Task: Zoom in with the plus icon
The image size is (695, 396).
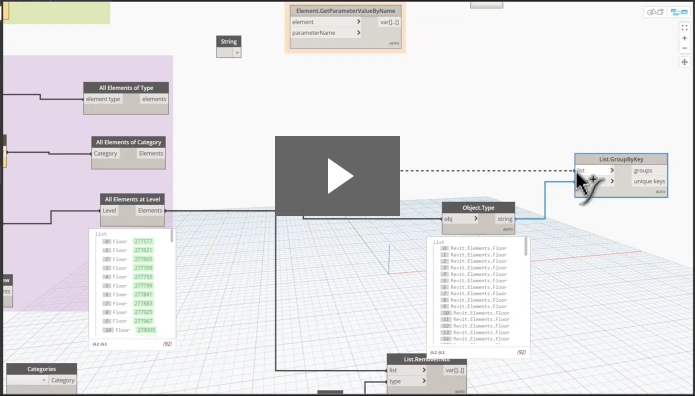Action: 684,38
